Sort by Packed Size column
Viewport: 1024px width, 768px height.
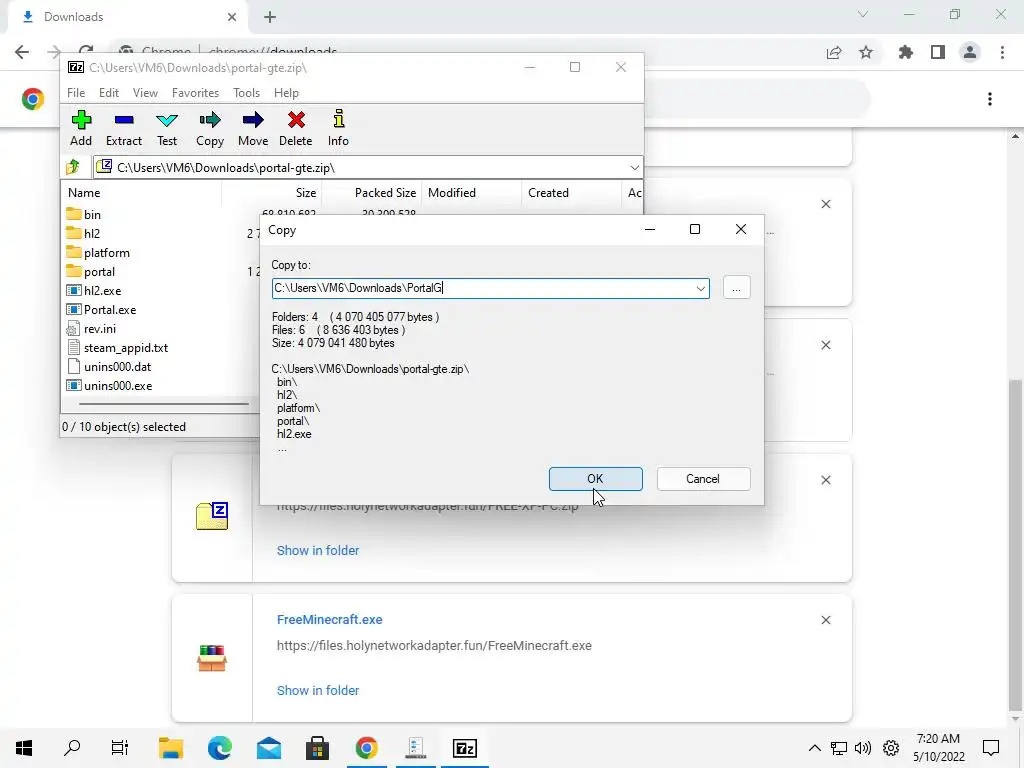pyautogui.click(x=372, y=193)
